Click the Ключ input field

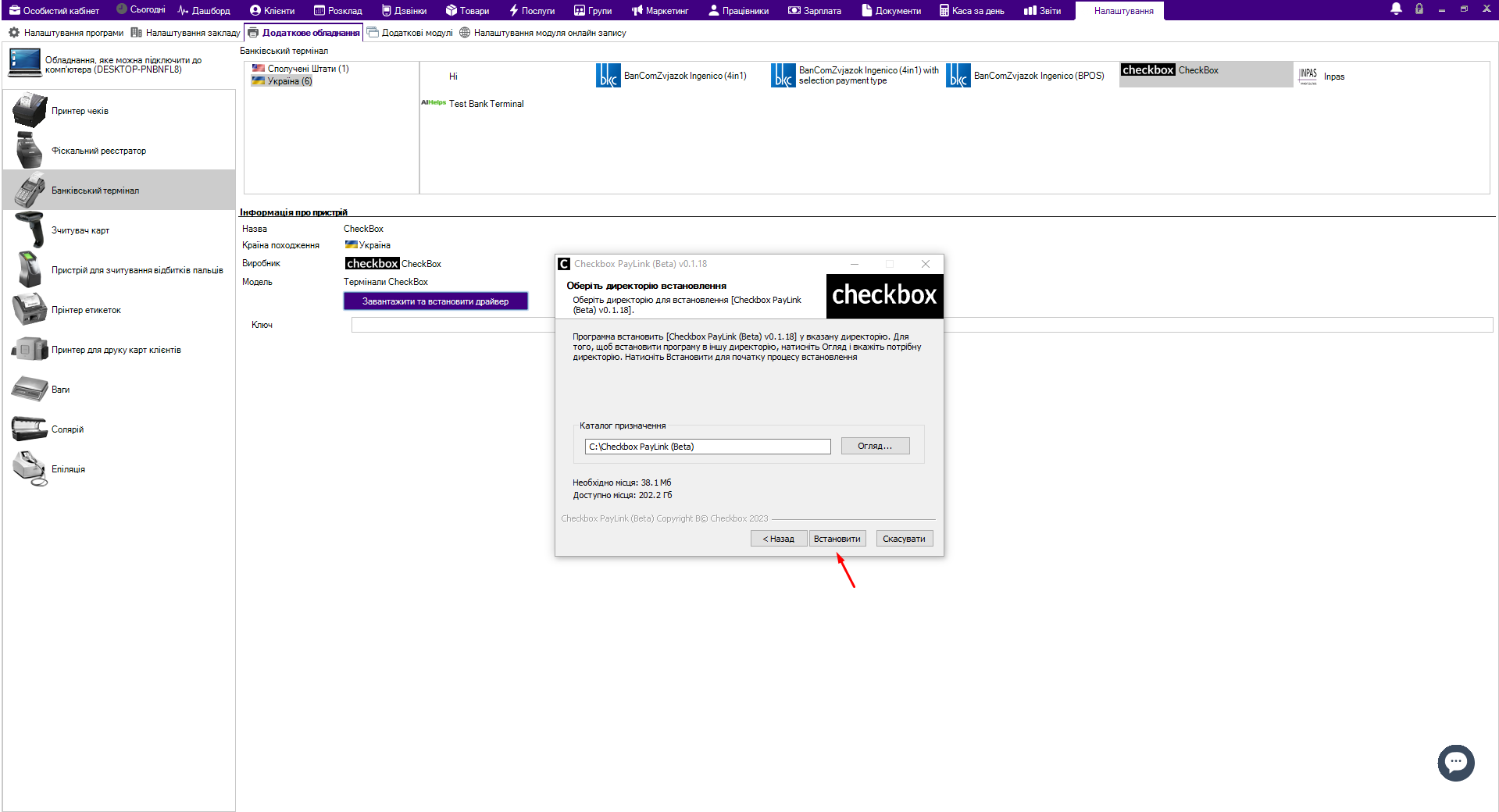[922, 325]
